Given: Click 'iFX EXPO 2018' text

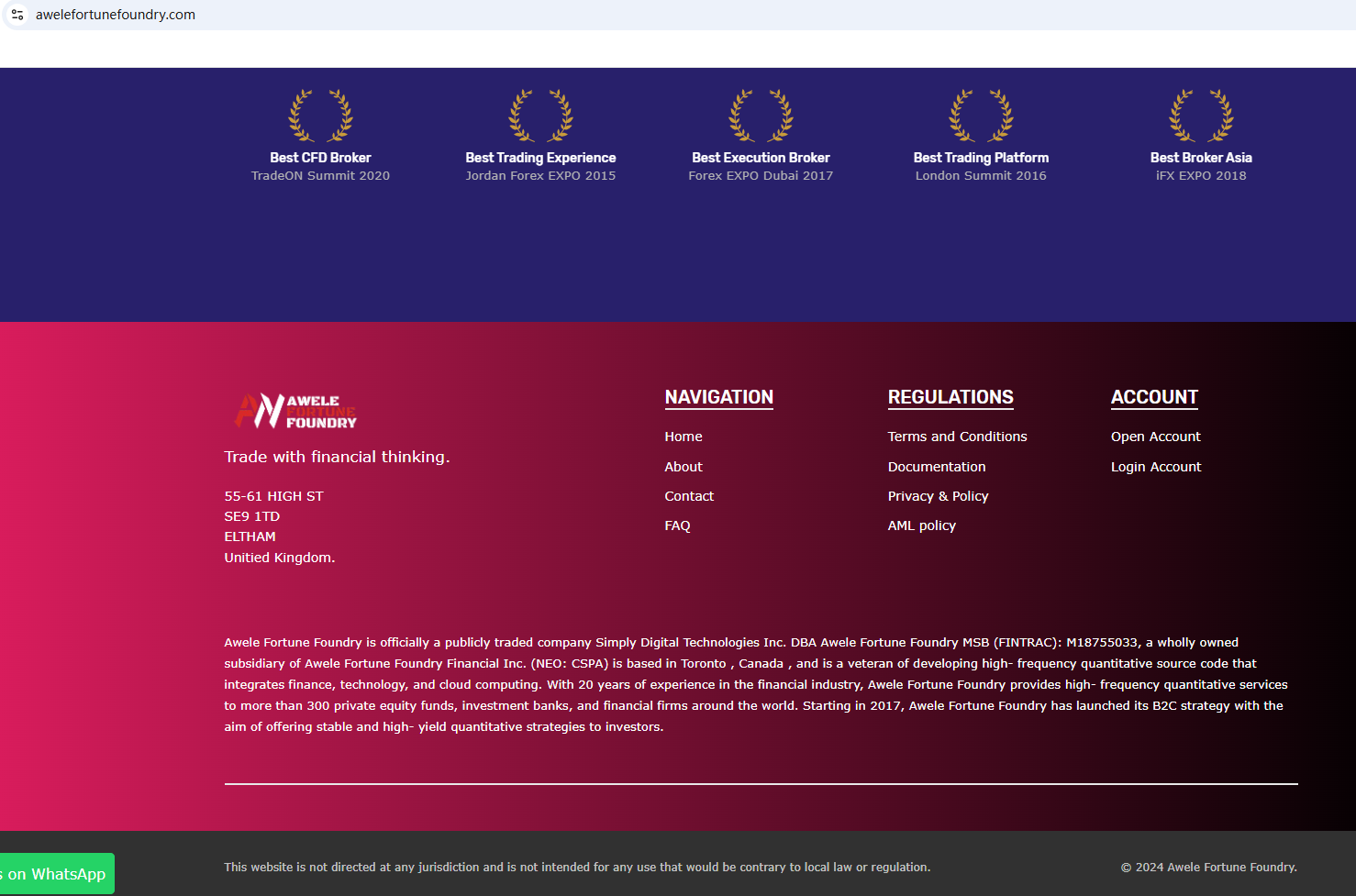Looking at the screenshot, I should (x=1201, y=176).
